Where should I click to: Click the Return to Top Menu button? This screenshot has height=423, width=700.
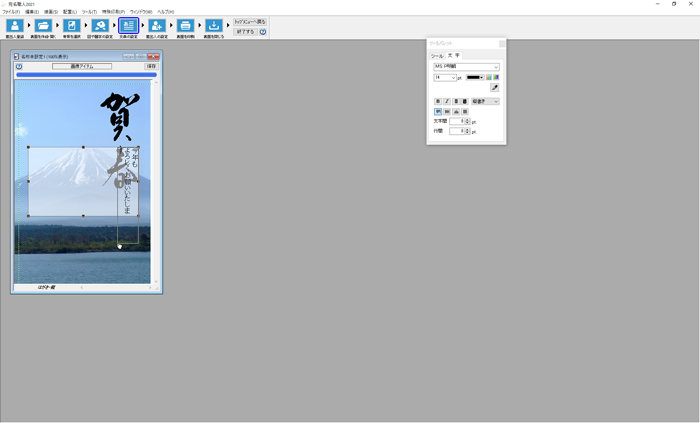[250, 21]
